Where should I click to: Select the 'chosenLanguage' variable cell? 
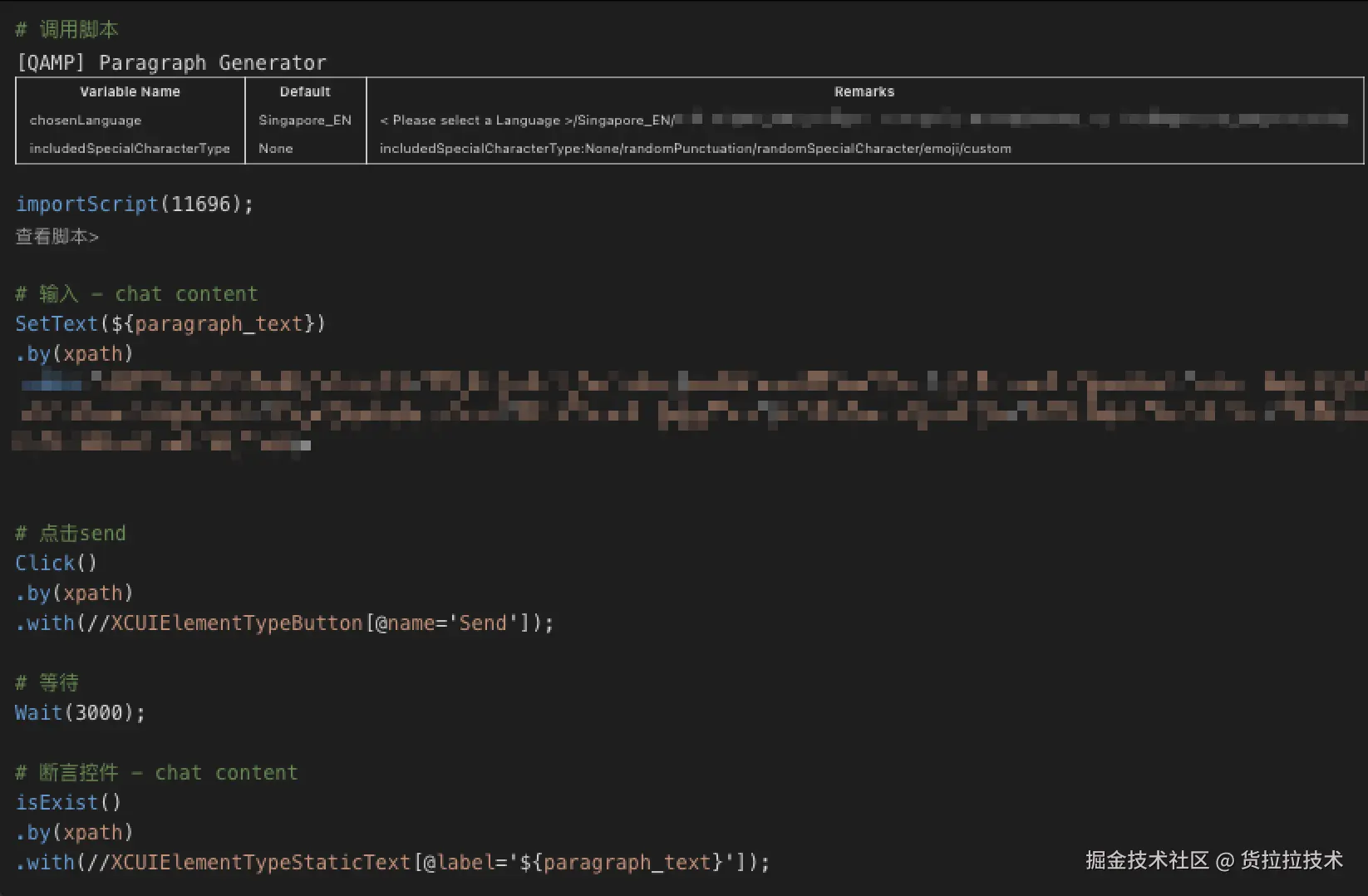click(86, 121)
